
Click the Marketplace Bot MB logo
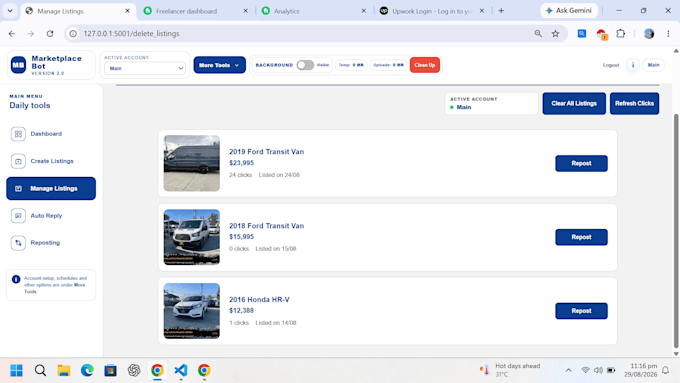pos(18,65)
